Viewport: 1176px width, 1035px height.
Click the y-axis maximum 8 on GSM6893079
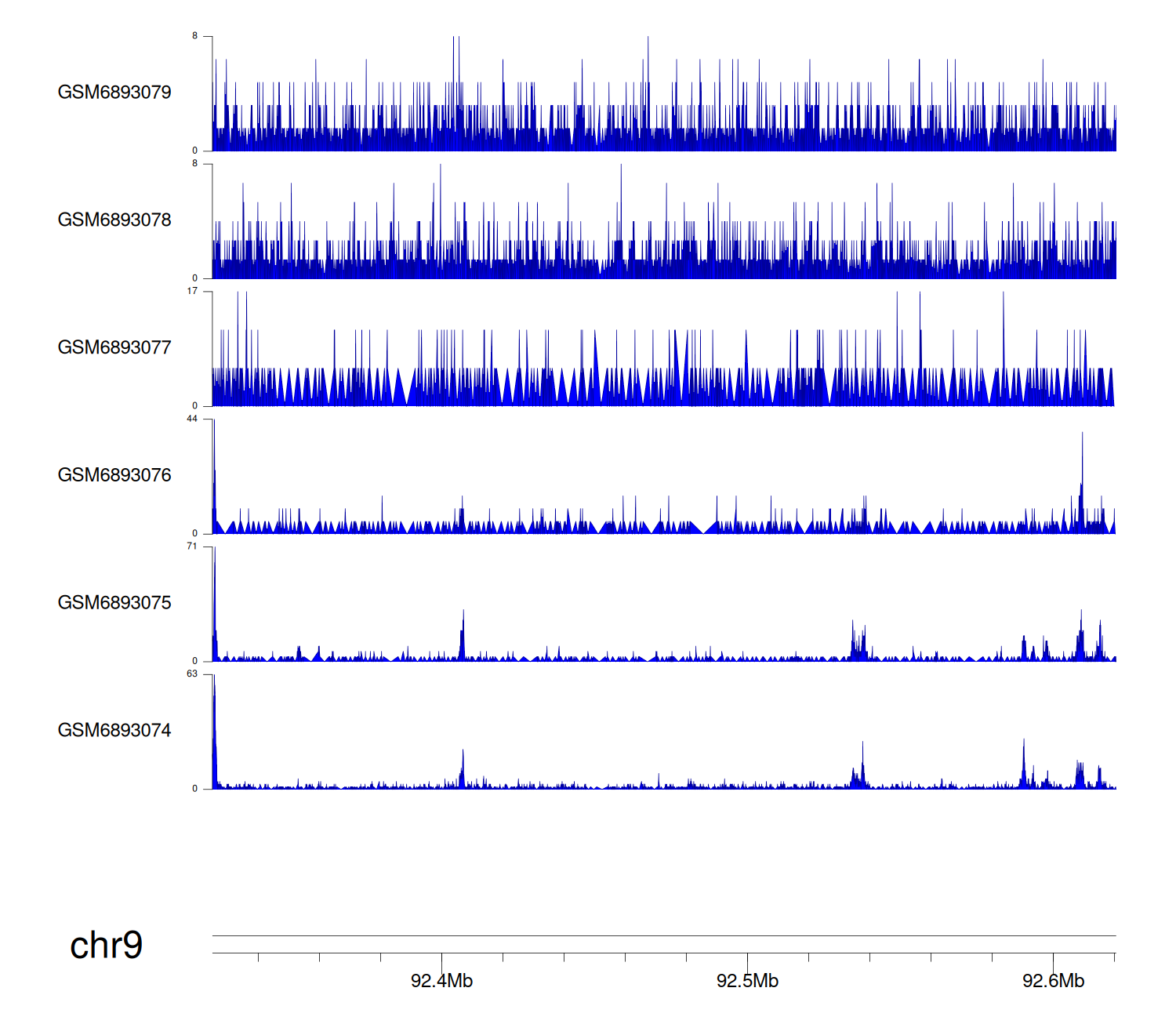point(194,36)
